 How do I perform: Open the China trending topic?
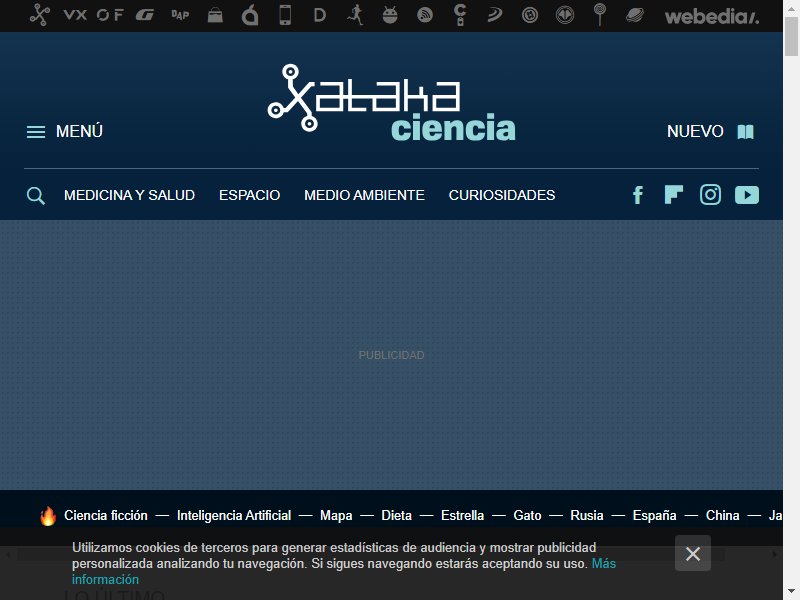click(722, 516)
